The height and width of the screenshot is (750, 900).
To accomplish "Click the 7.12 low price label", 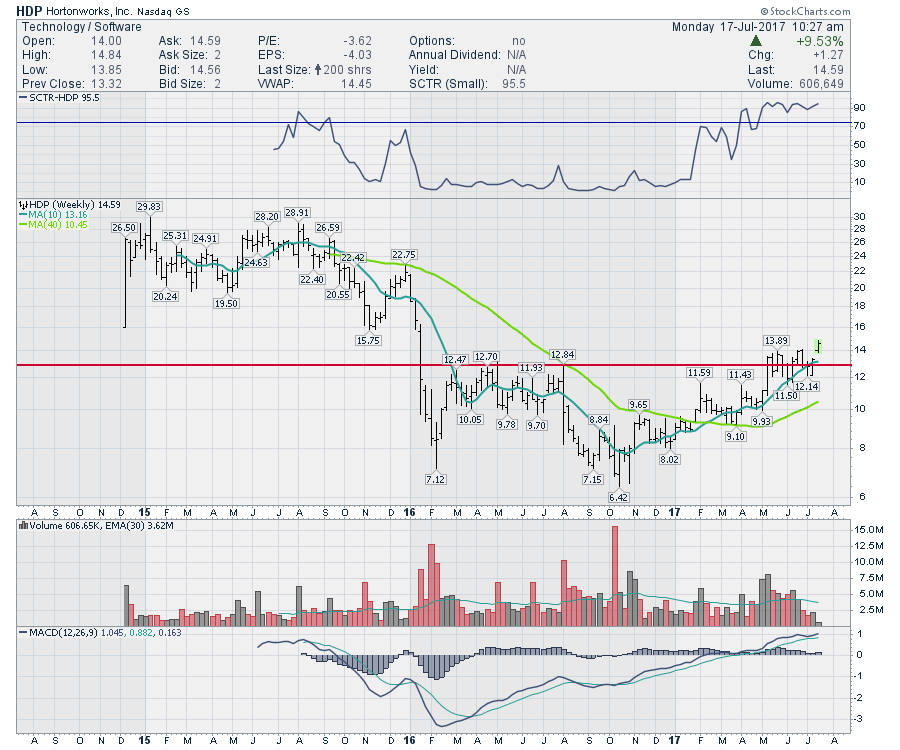I will tap(435, 479).
